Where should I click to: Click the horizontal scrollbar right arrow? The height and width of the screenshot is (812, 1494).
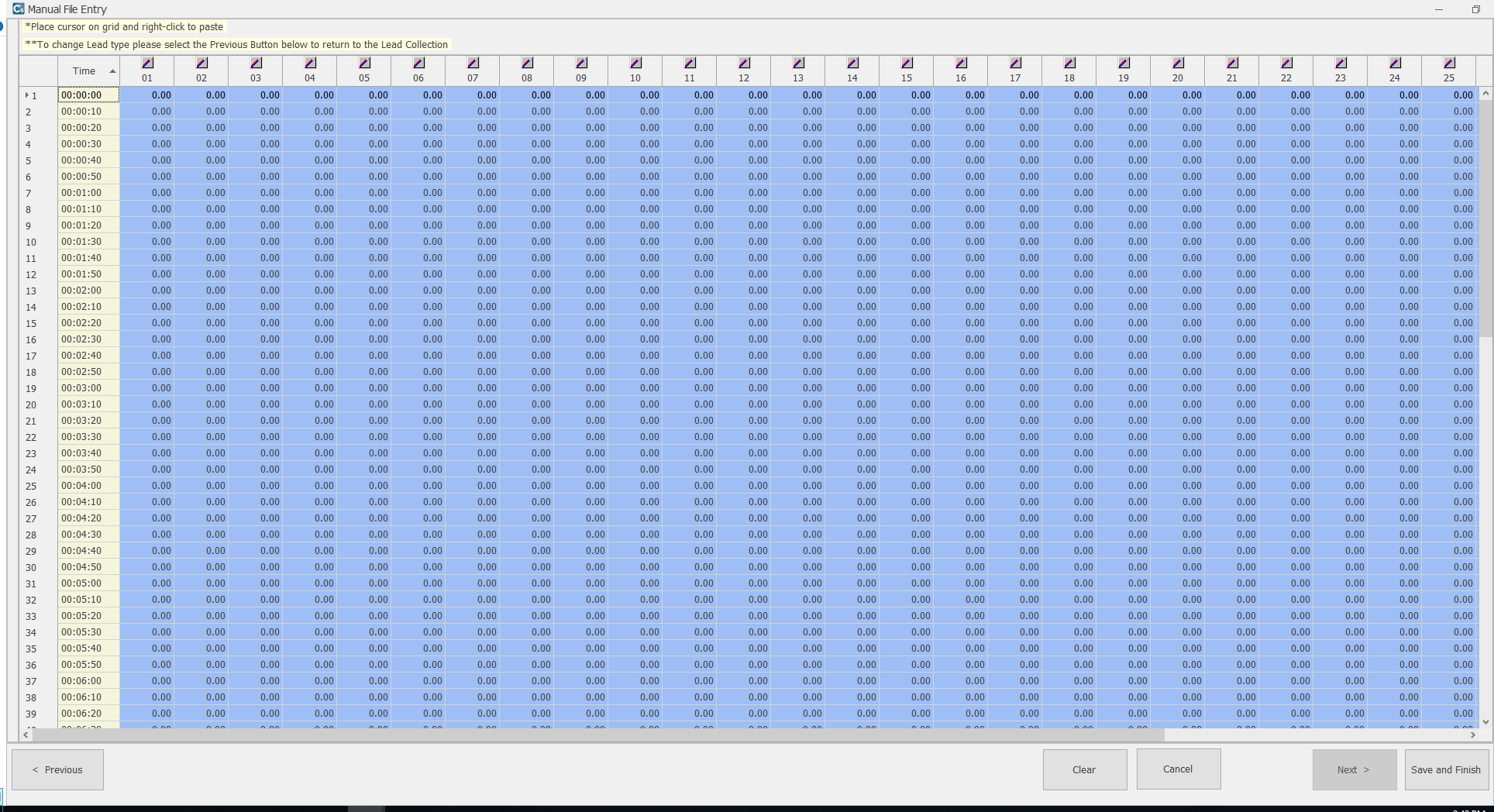[1472, 735]
